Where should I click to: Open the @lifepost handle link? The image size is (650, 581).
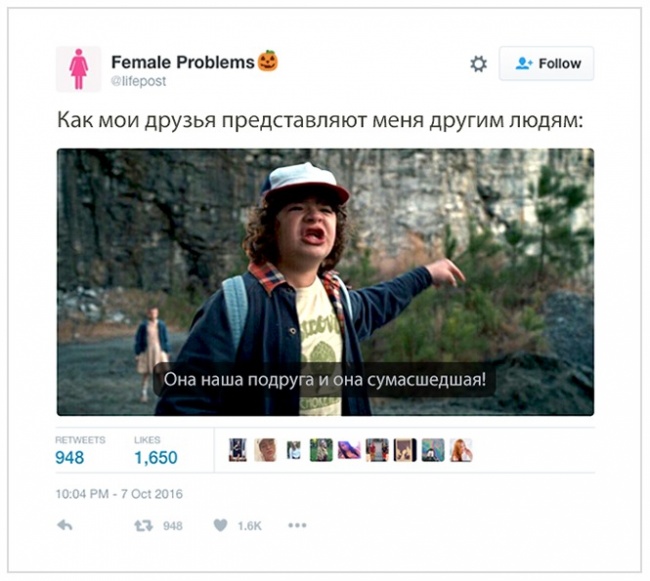(138, 81)
